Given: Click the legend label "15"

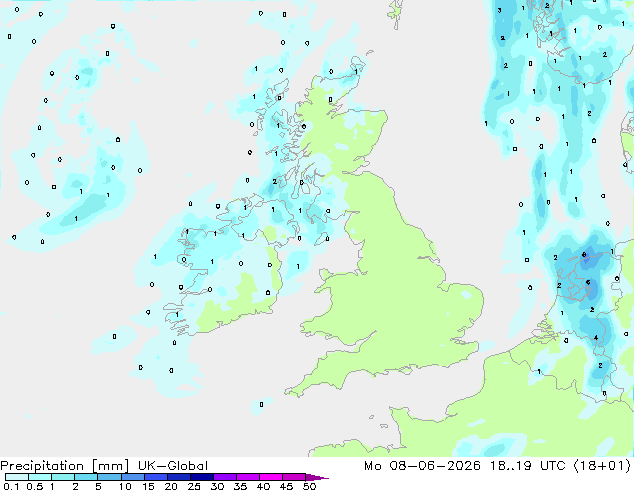Looking at the screenshot, I should tap(148, 486).
